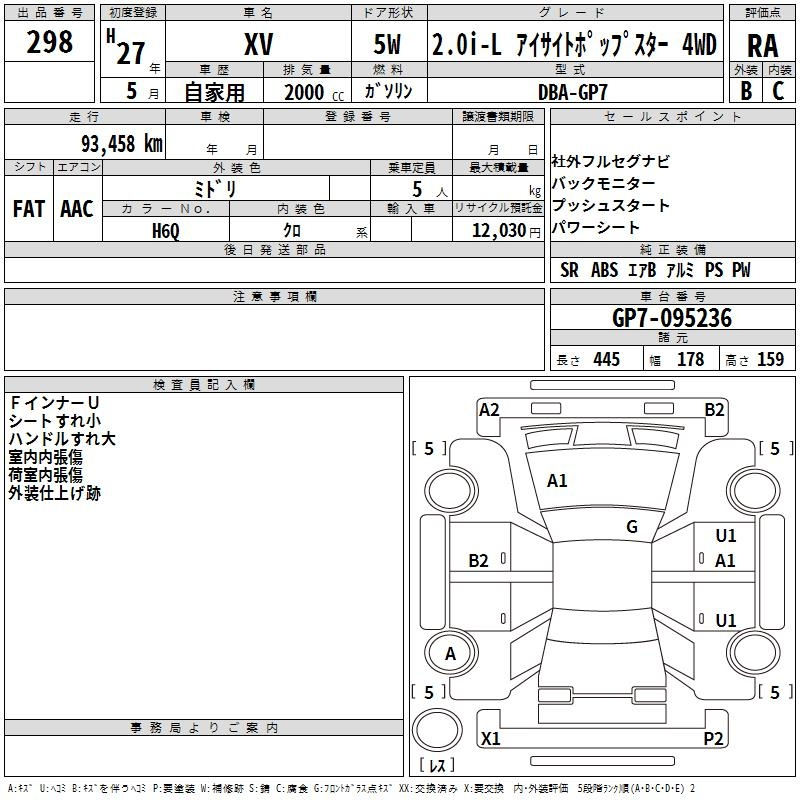Click ABS in genuine equipment
800x800 pixels.
(x=605, y=270)
